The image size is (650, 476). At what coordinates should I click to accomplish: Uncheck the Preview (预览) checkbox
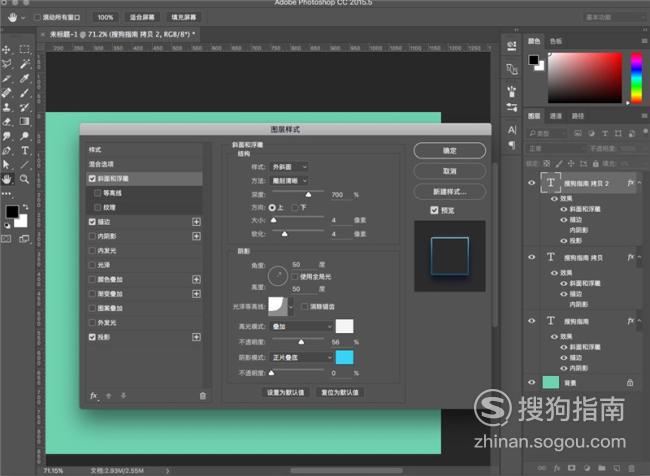click(434, 210)
